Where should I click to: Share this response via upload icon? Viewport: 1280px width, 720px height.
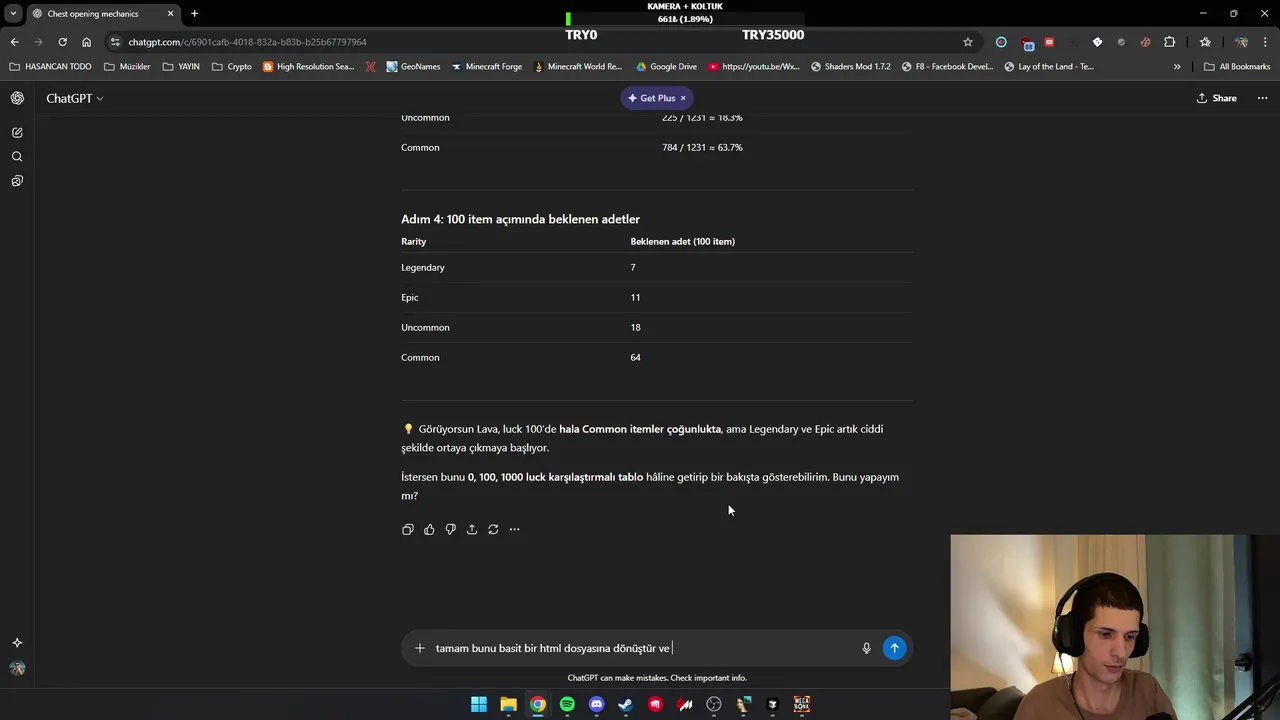(x=472, y=529)
